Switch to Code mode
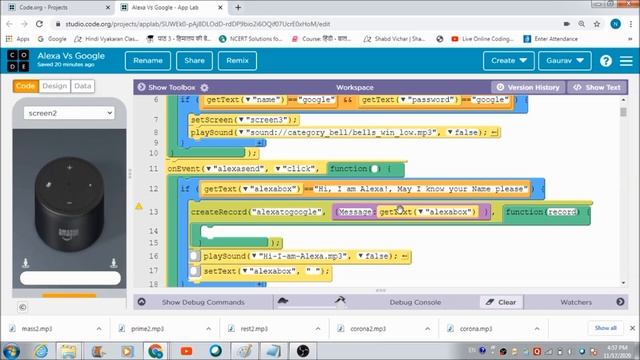 tap(26, 86)
